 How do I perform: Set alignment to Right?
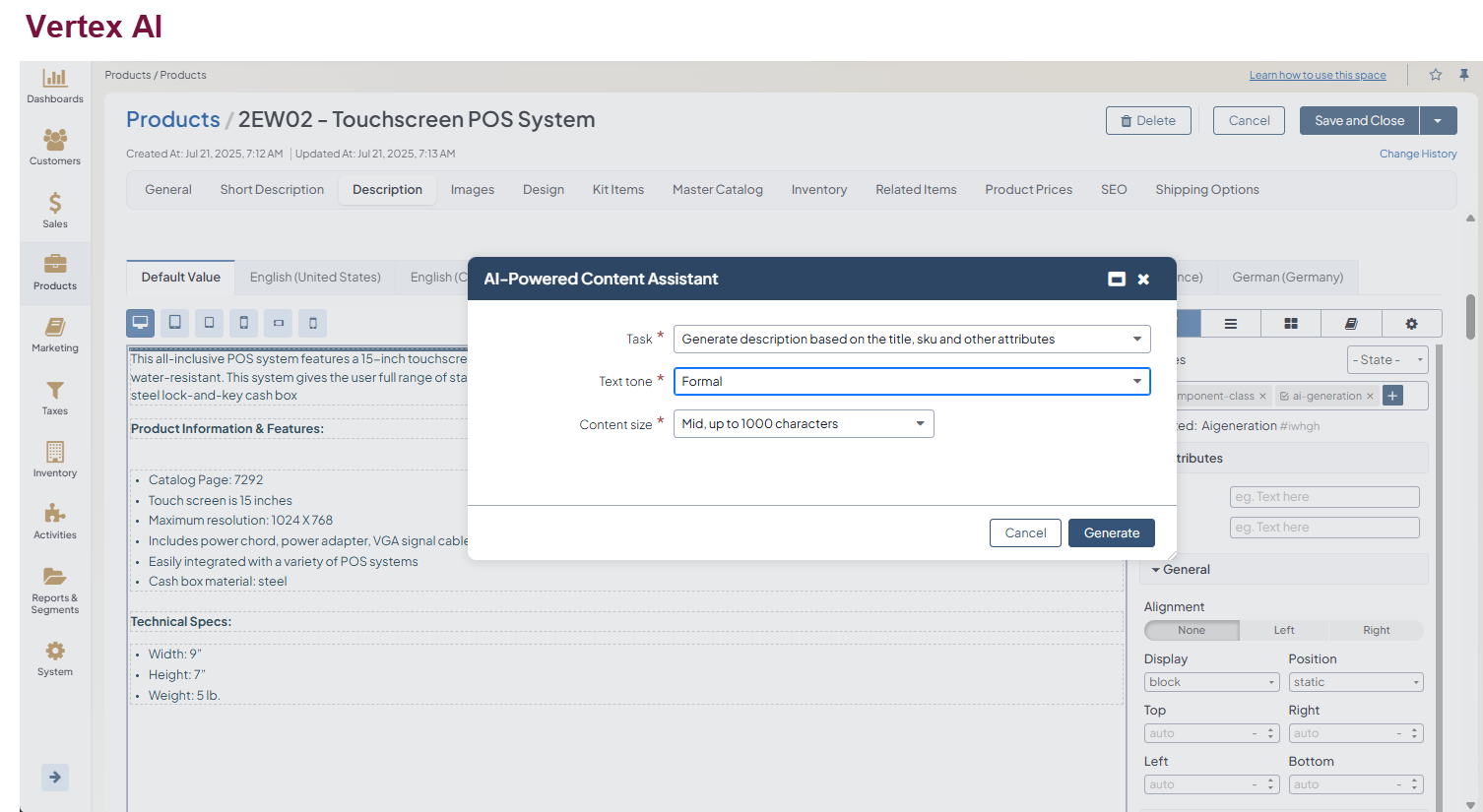(1376, 631)
